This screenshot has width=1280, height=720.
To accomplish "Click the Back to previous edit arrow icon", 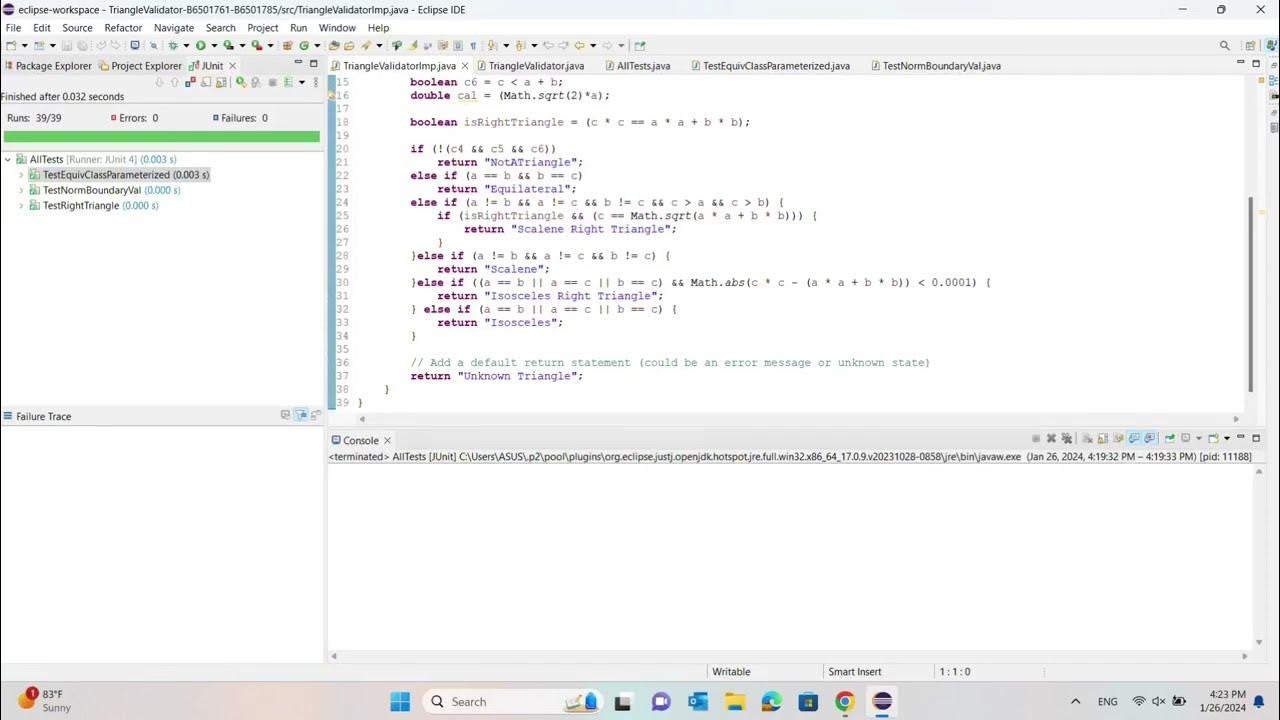I will (x=549, y=45).
